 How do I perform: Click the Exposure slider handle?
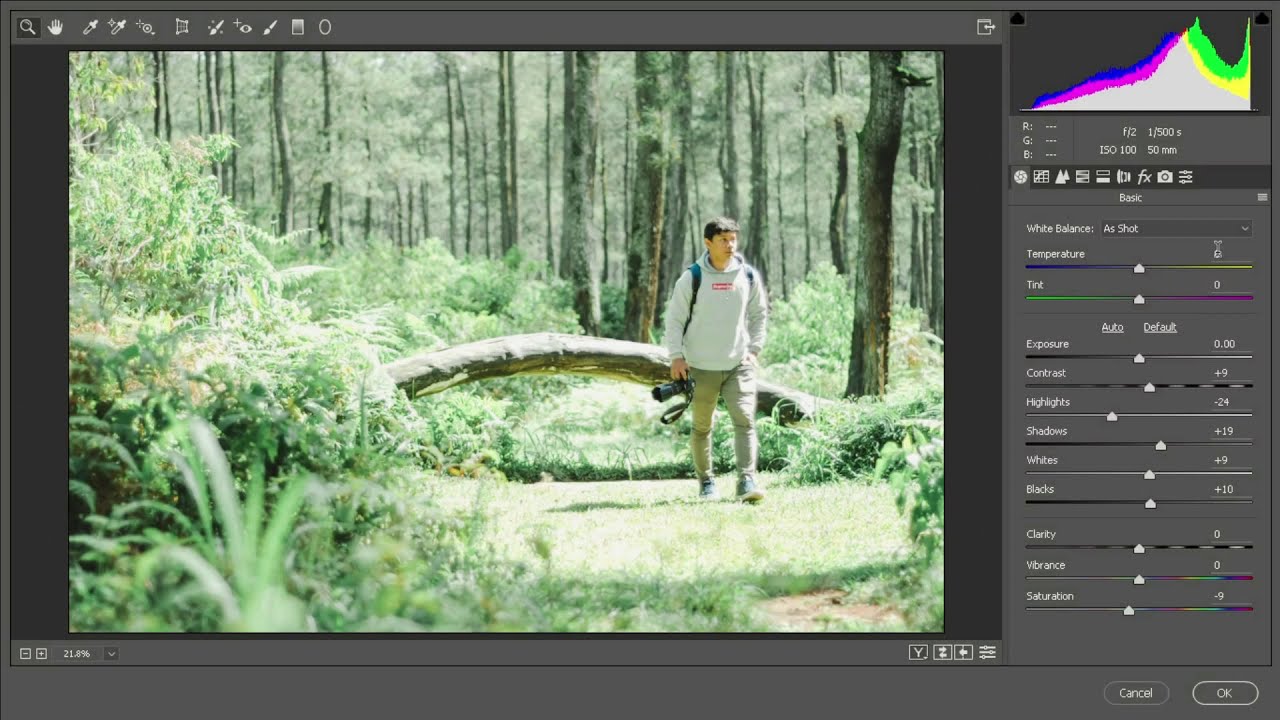click(1139, 358)
